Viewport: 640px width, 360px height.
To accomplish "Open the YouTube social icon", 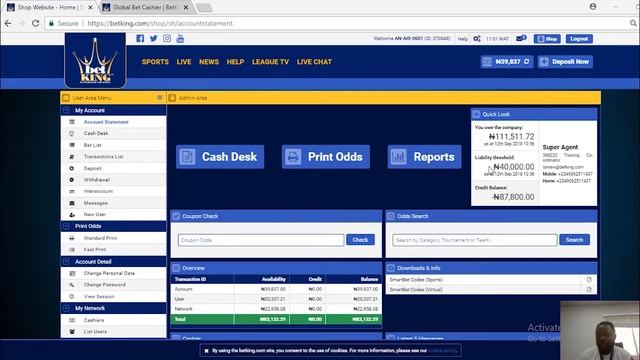I will click(x=180, y=38).
